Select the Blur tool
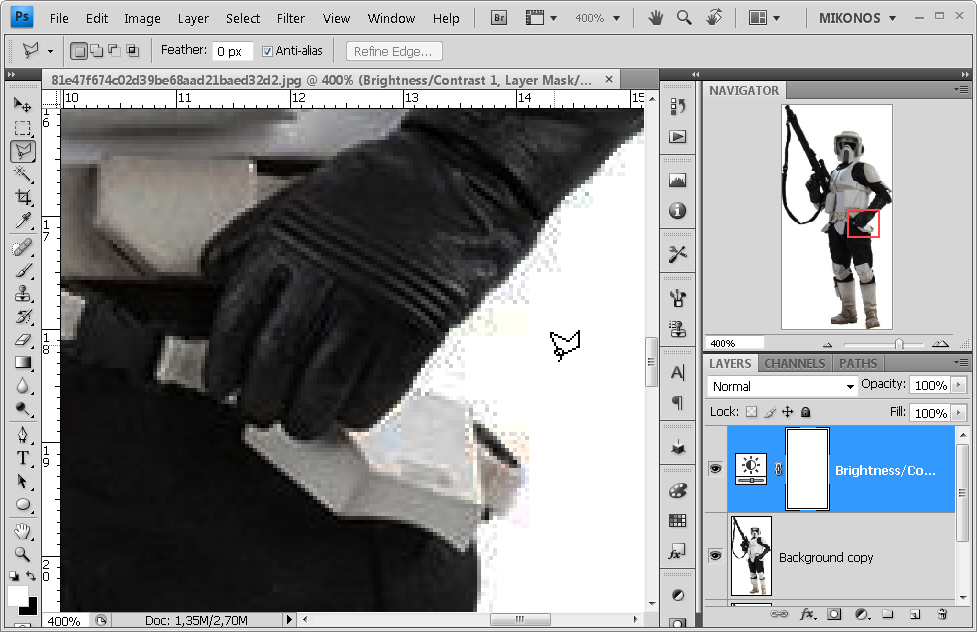Image resolution: width=977 pixels, height=632 pixels. click(x=22, y=386)
